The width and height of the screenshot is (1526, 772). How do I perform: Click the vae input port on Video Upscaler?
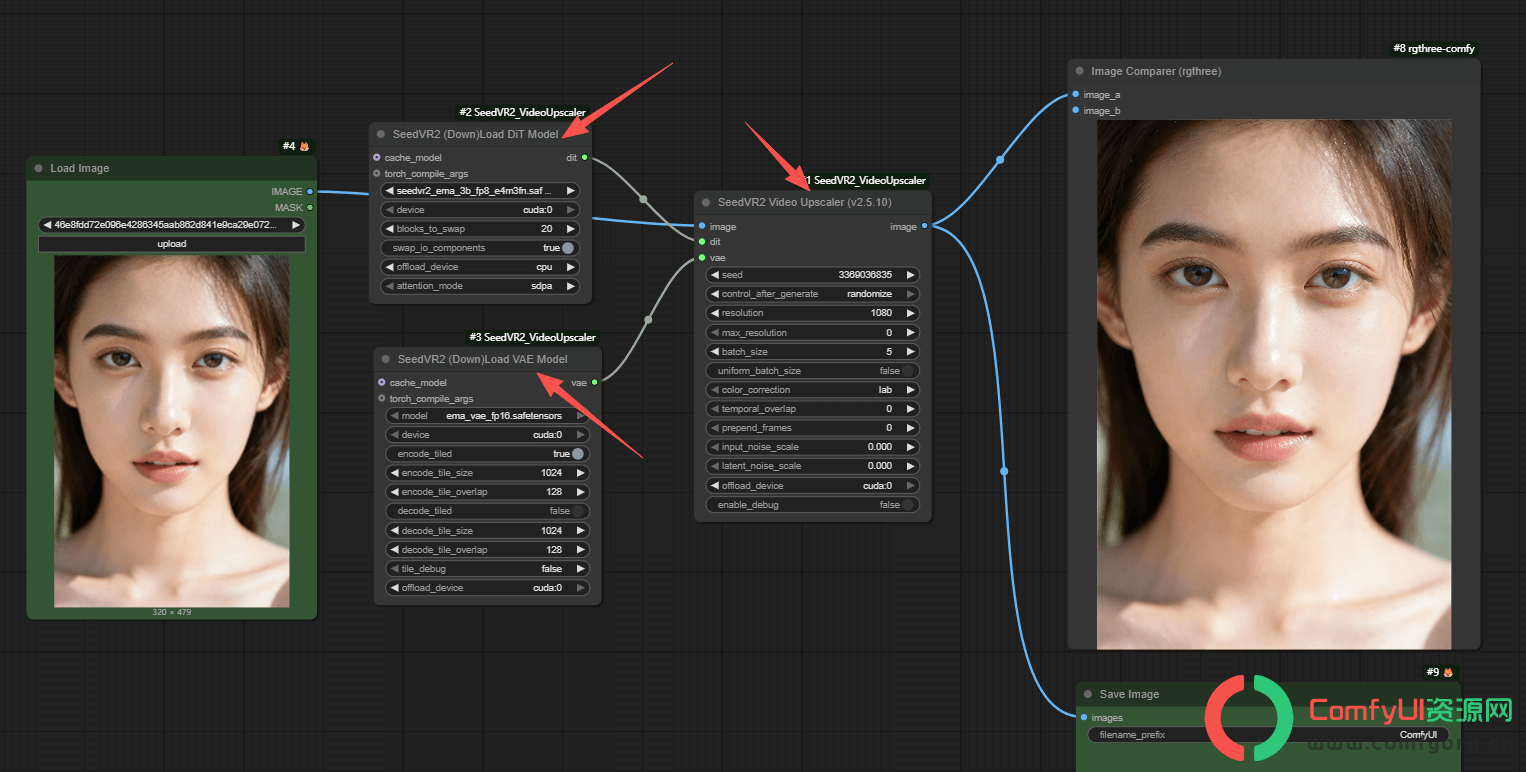point(702,258)
